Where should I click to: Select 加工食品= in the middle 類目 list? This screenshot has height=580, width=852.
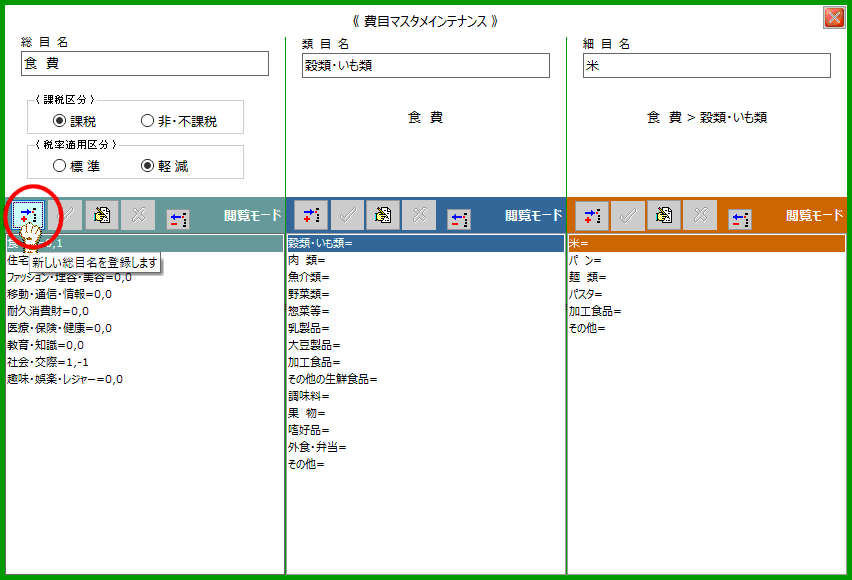(x=426, y=362)
